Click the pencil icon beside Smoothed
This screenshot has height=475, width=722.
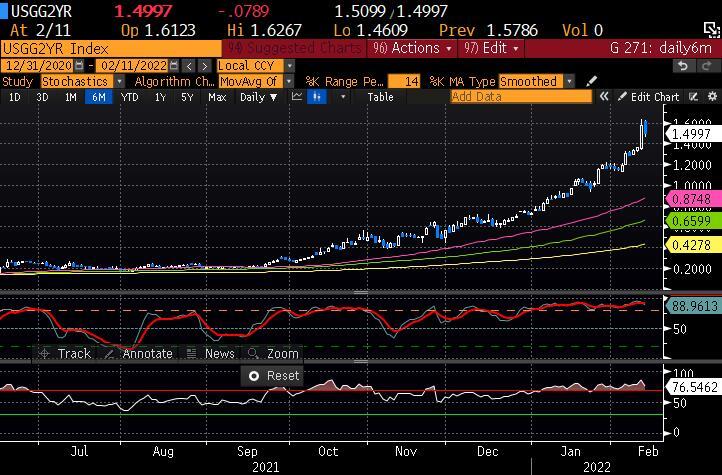point(592,81)
